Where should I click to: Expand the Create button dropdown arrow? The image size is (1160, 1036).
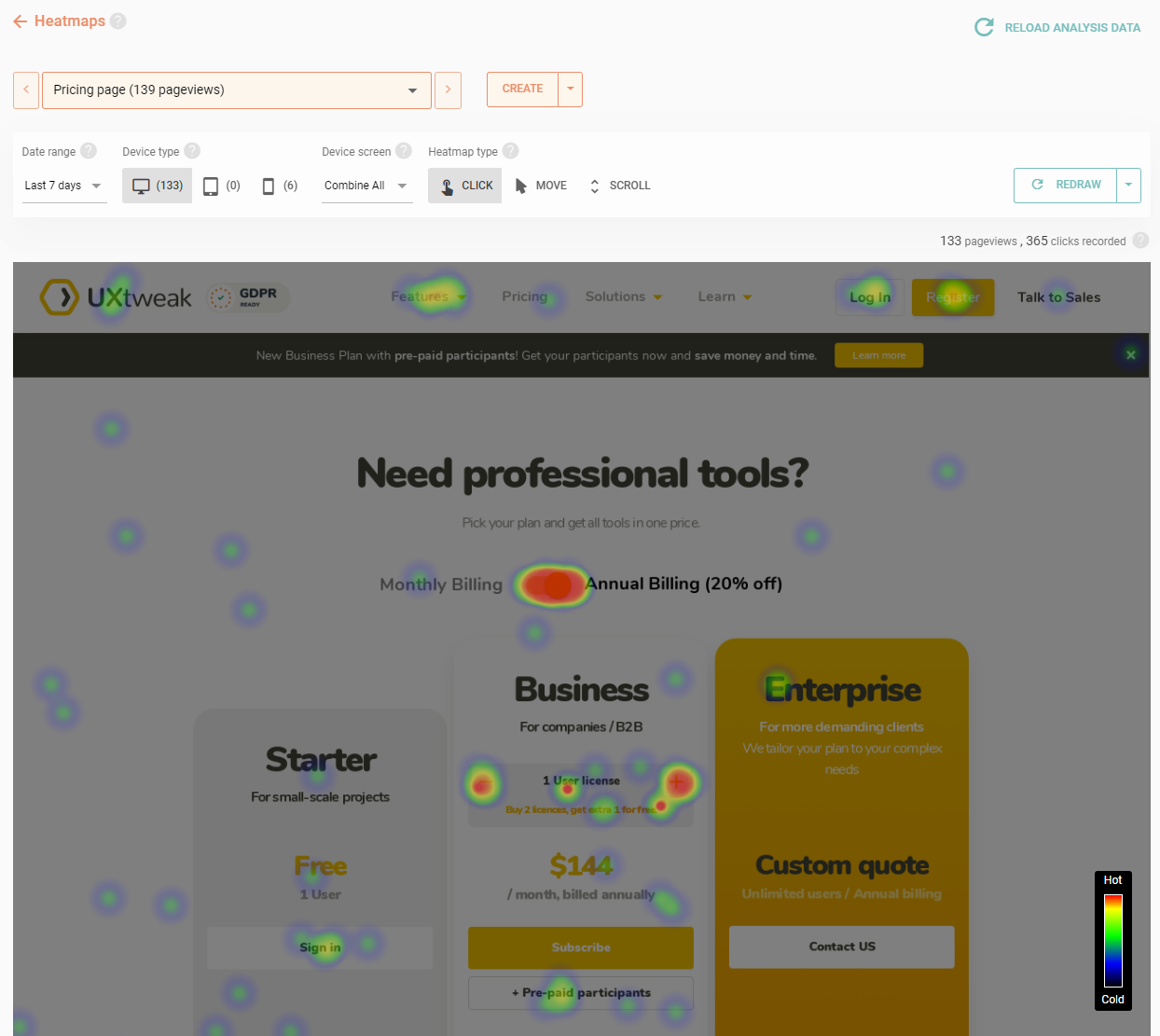[x=571, y=90]
